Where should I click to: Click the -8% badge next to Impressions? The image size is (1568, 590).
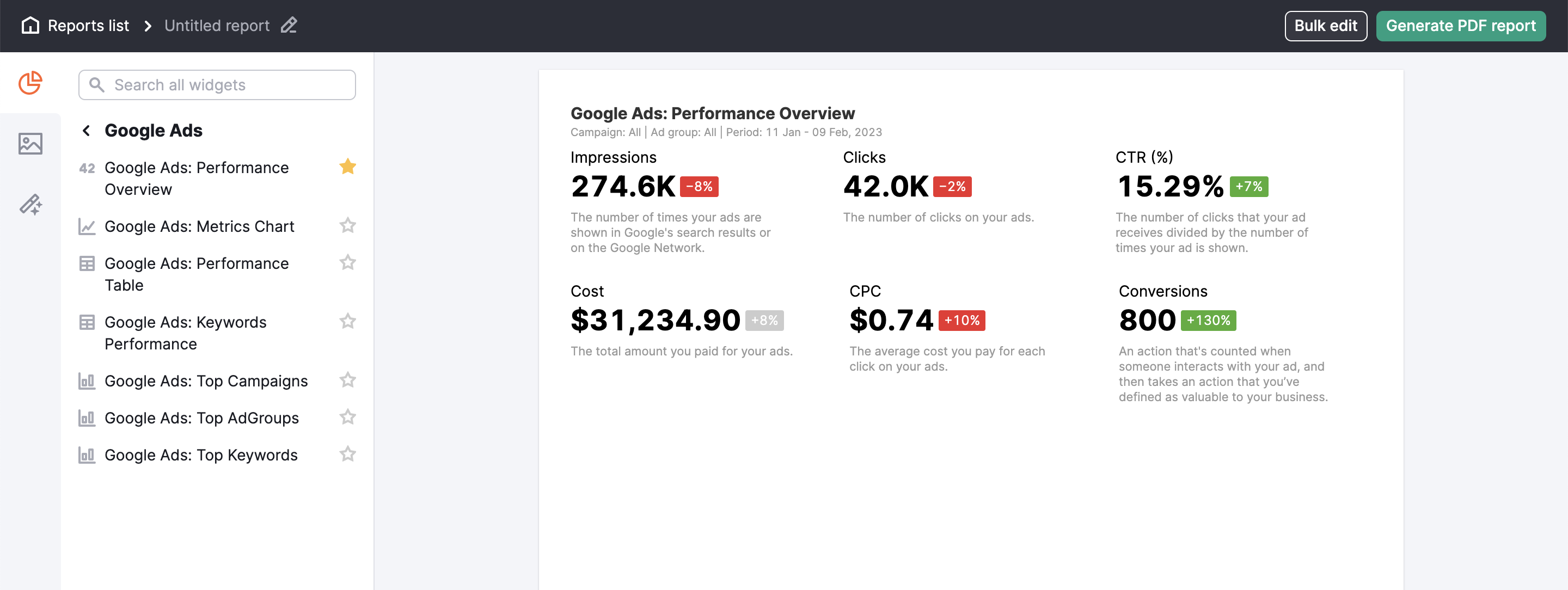click(700, 187)
